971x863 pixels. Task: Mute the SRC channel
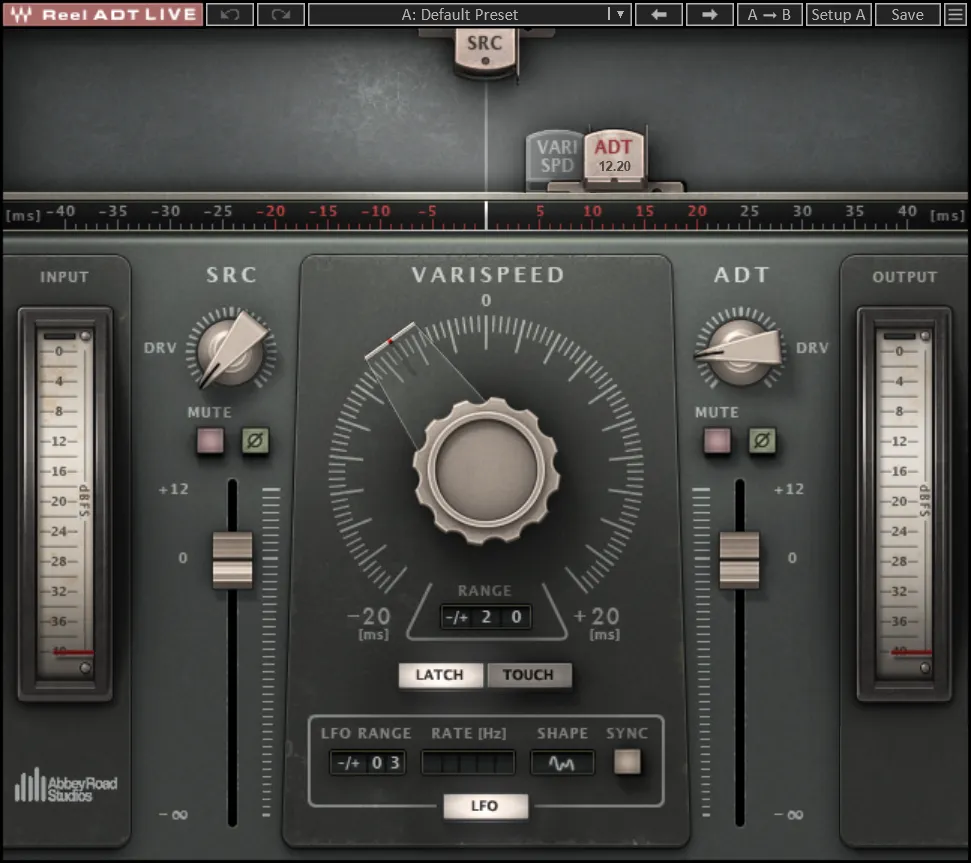[210, 441]
